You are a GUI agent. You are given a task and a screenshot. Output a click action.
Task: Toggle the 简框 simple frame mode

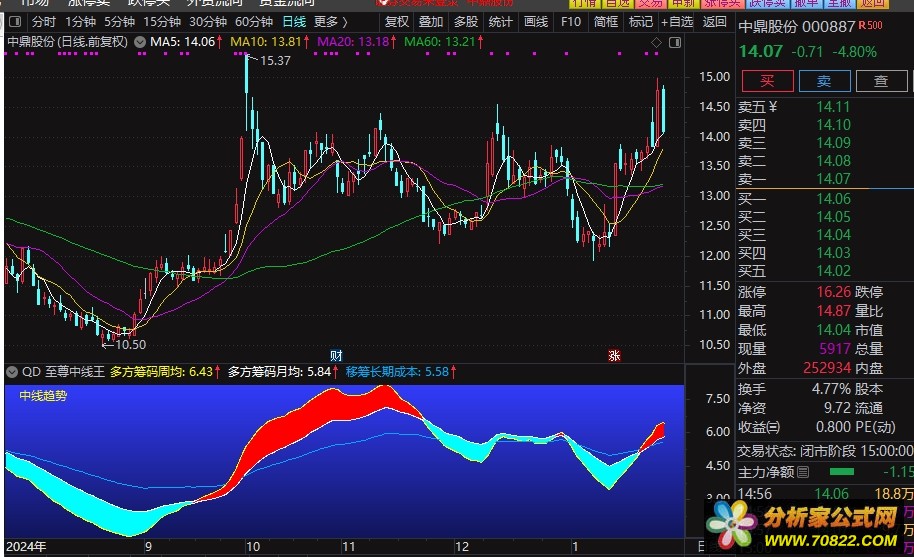(x=606, y=22)
